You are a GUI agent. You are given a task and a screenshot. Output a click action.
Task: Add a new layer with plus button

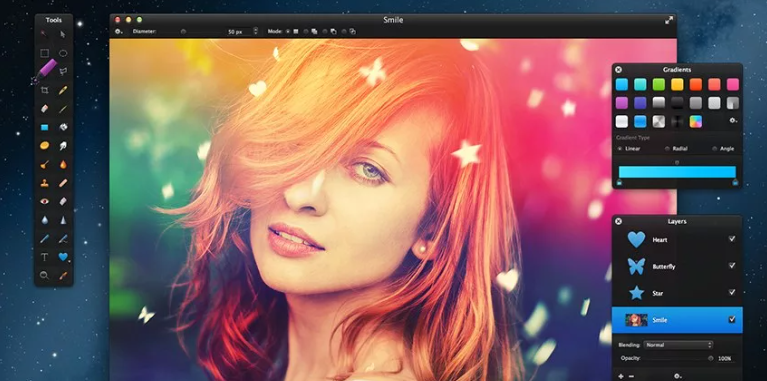pyautogui.click(x=621, y=376)
